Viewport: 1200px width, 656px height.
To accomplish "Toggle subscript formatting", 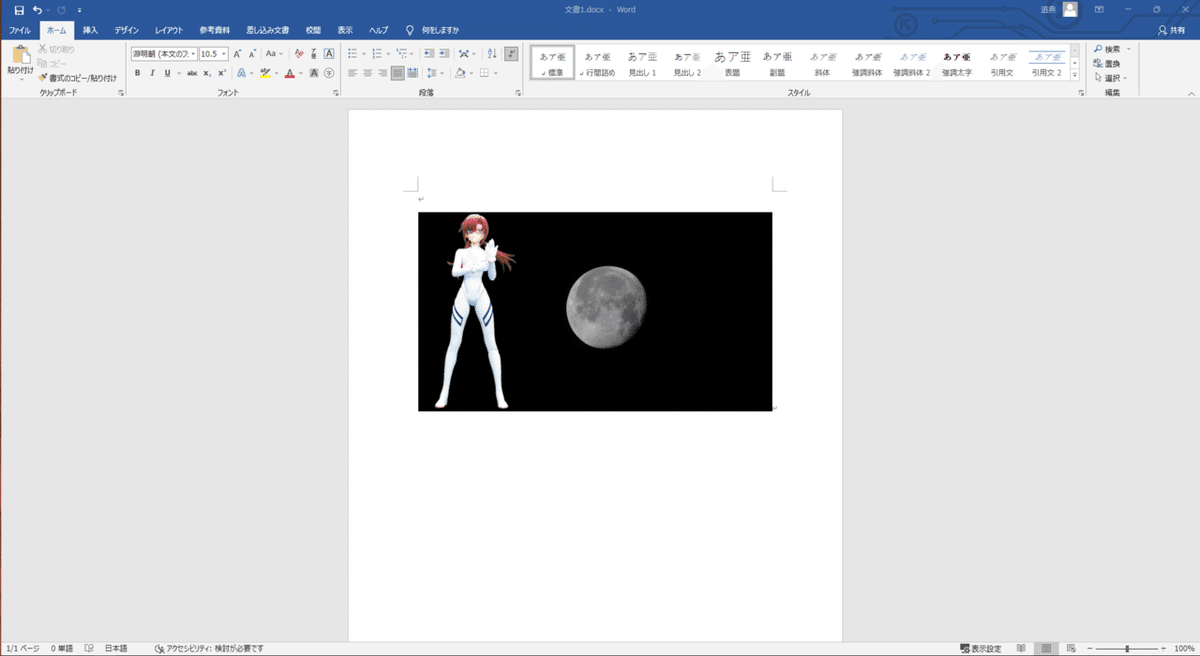I will pos(207,73).
